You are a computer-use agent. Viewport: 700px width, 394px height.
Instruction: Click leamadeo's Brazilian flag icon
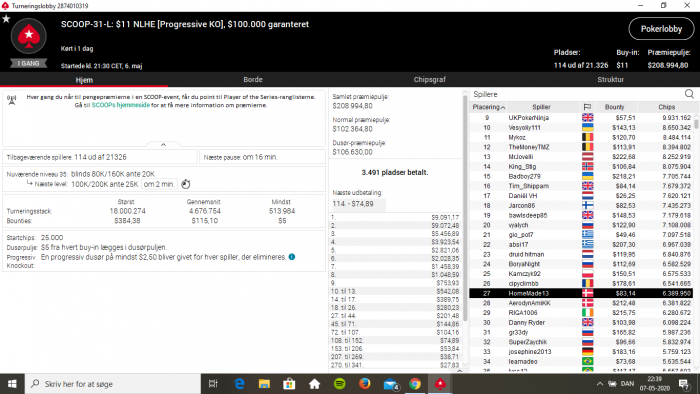coord(588,361)
